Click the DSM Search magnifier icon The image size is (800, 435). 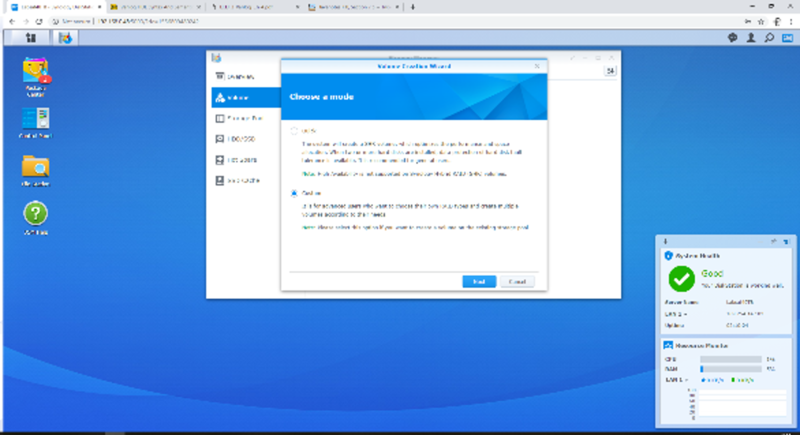point(769,38)
